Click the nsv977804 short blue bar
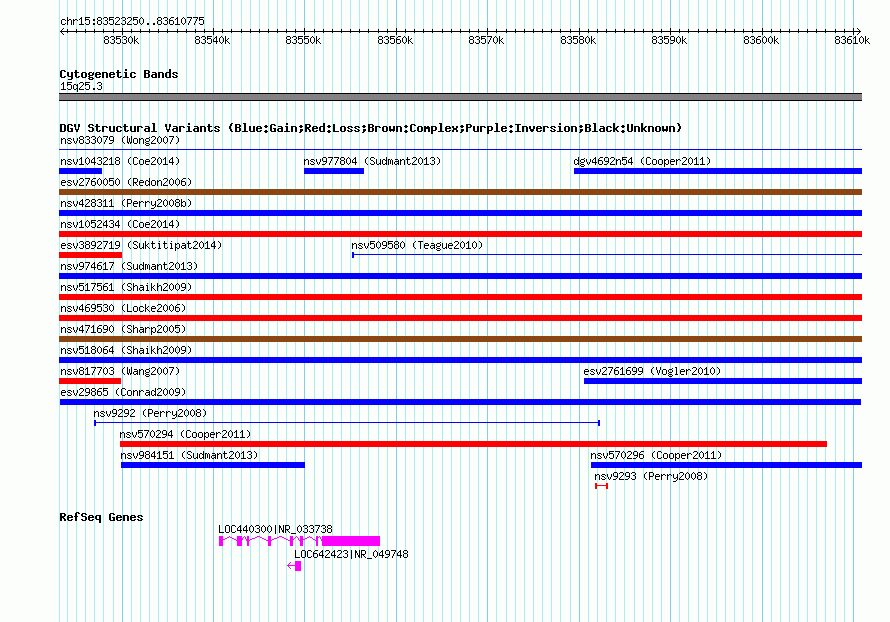 tap(334, 171)
